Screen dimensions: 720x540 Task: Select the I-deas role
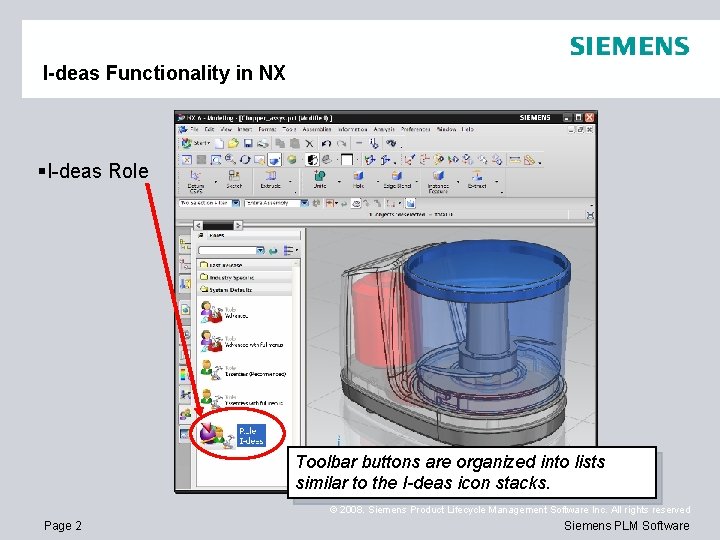pyautogui.click(x=232, y=435)
